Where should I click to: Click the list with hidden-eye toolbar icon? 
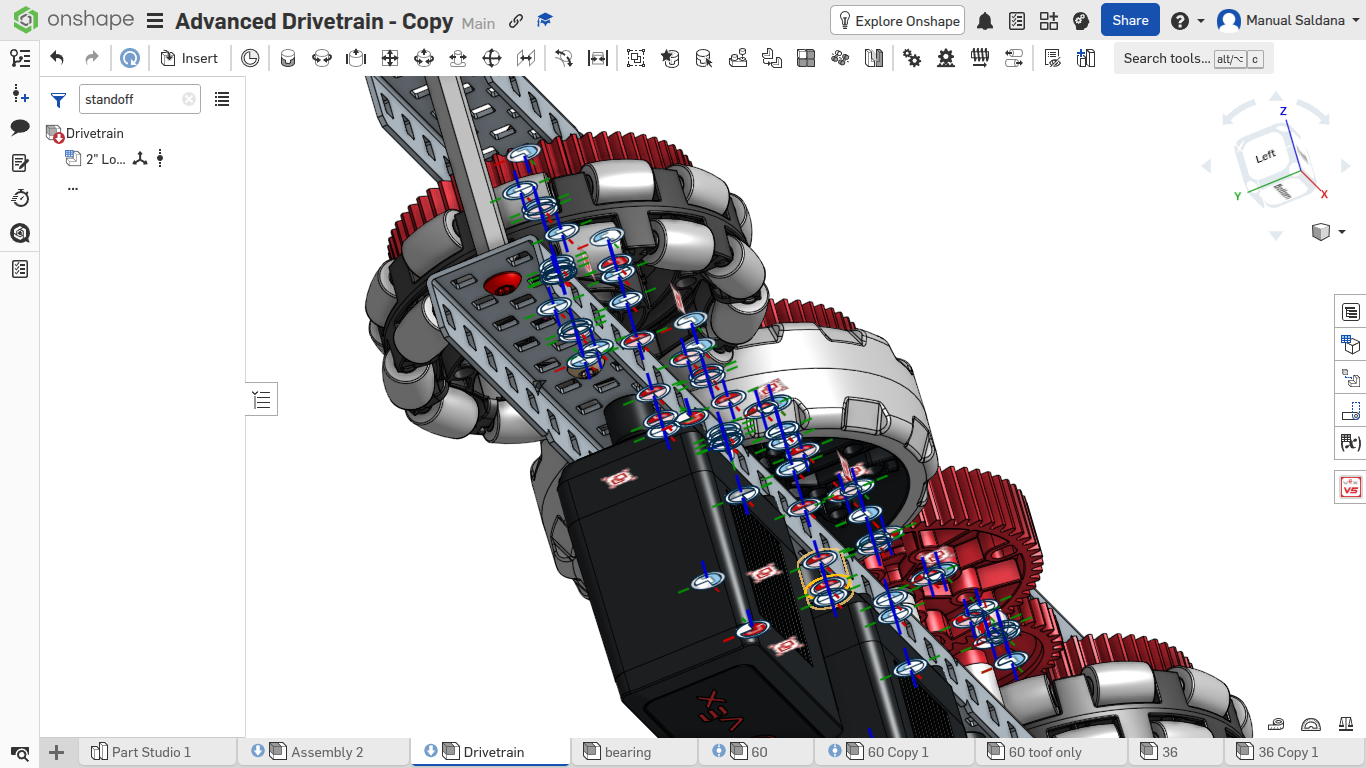1052,58
